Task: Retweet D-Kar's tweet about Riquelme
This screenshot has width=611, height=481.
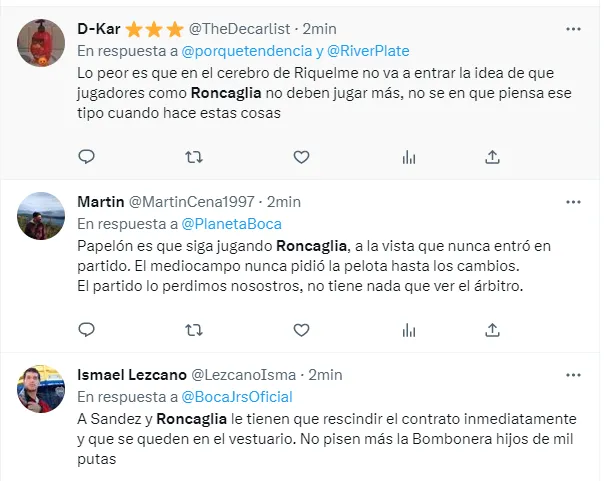Action: [x=195, y=156]
